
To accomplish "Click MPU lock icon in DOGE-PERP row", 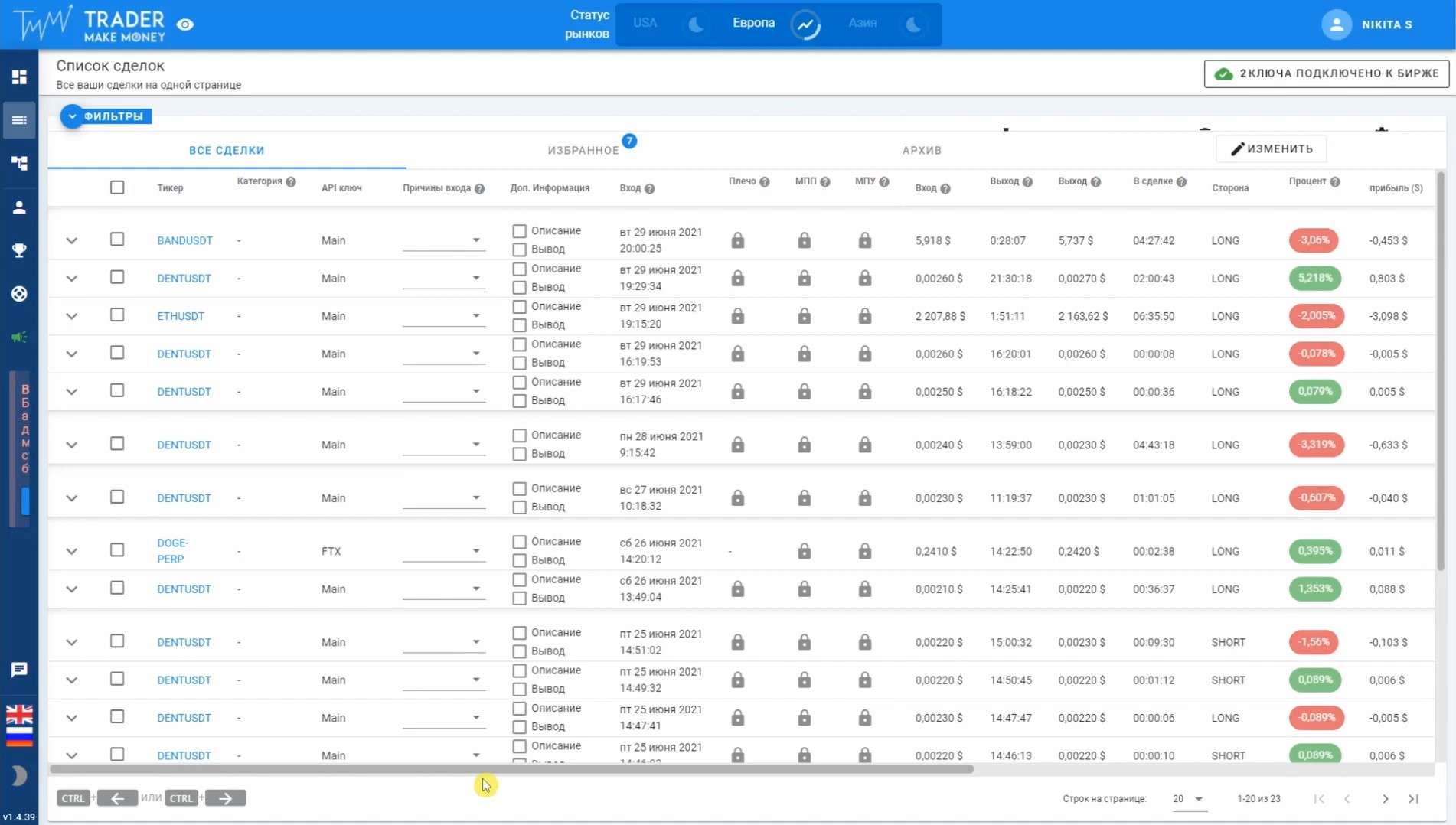I will tap(864, 551).
